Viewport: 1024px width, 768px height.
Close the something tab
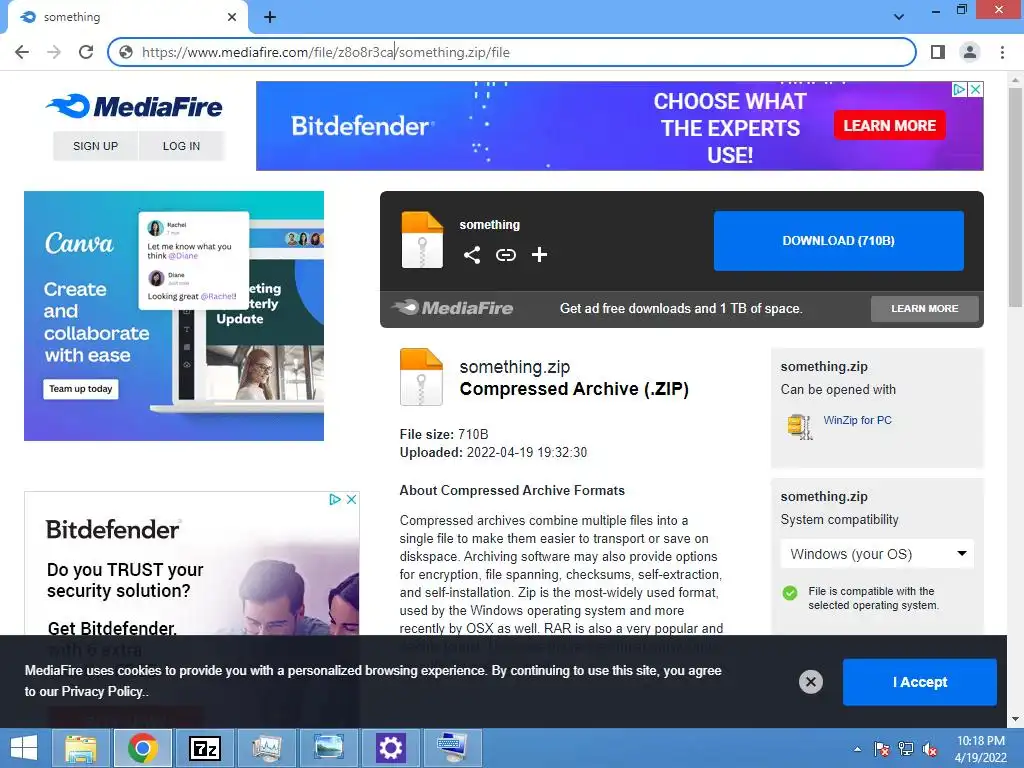click(232, 17)
